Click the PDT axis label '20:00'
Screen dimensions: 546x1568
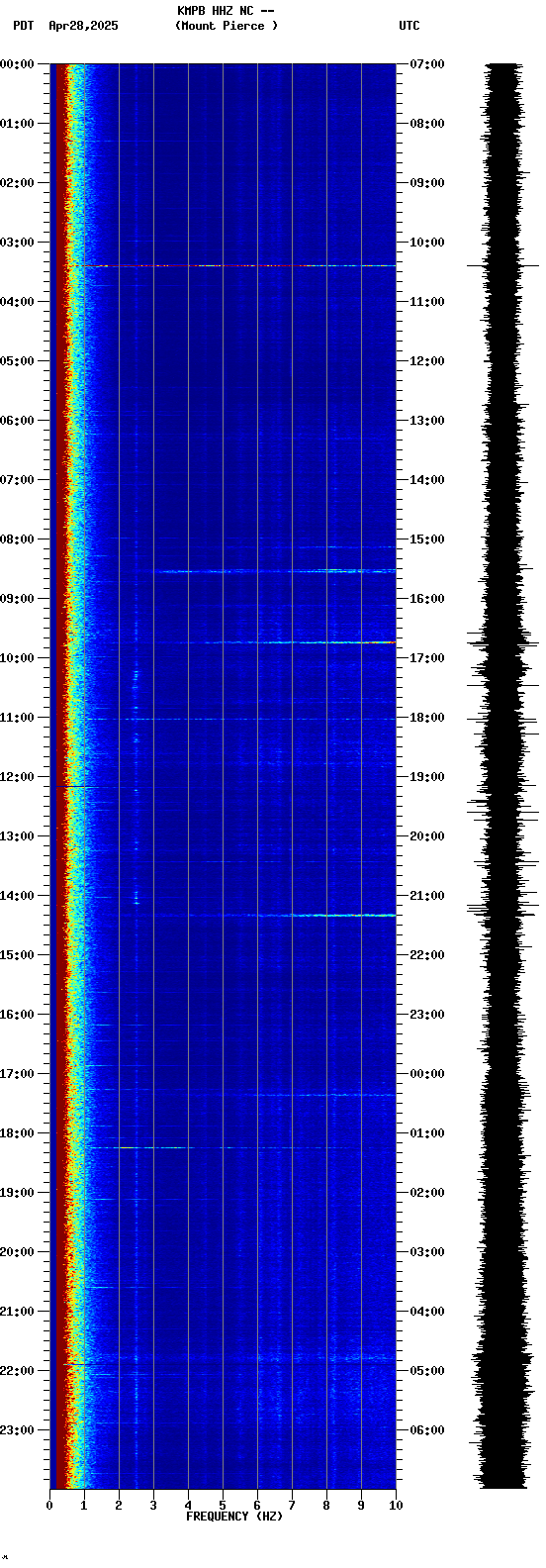click(17, 1252)
